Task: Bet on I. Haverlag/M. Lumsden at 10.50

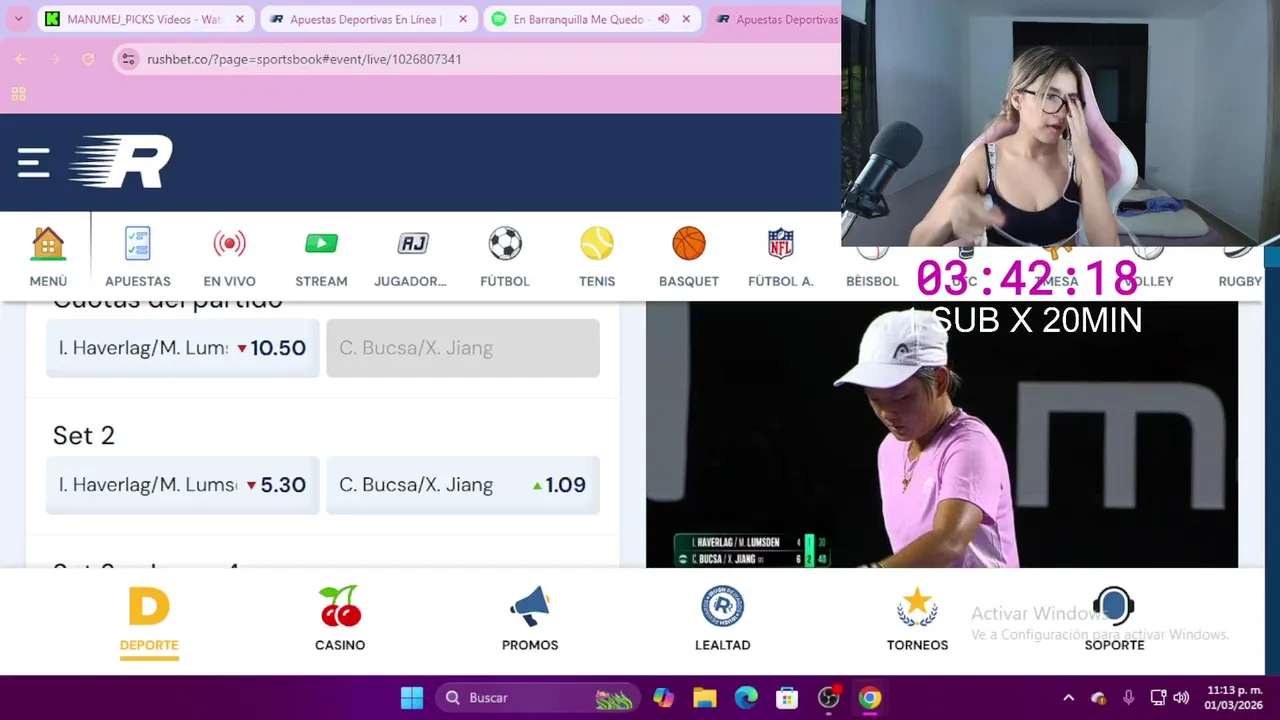Action: coord(183,348)
